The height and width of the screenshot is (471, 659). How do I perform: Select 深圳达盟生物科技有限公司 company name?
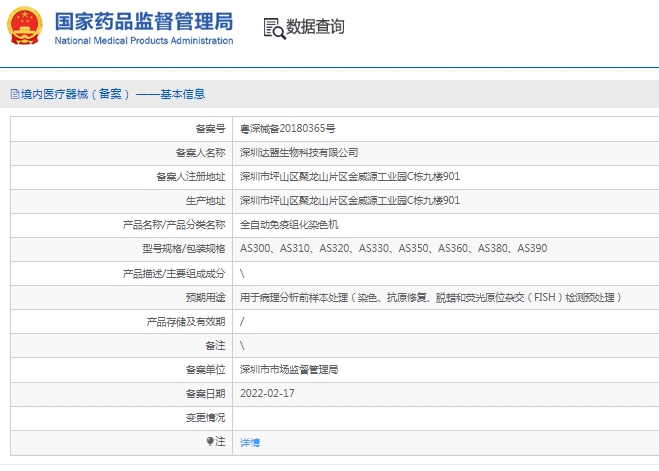[x=299, y=153]
